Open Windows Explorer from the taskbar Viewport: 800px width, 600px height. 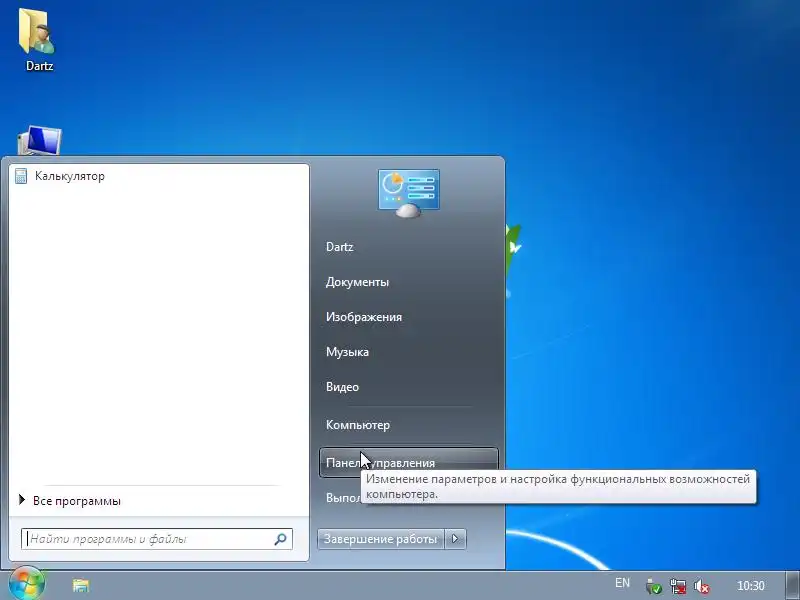(x=81, y=585)
